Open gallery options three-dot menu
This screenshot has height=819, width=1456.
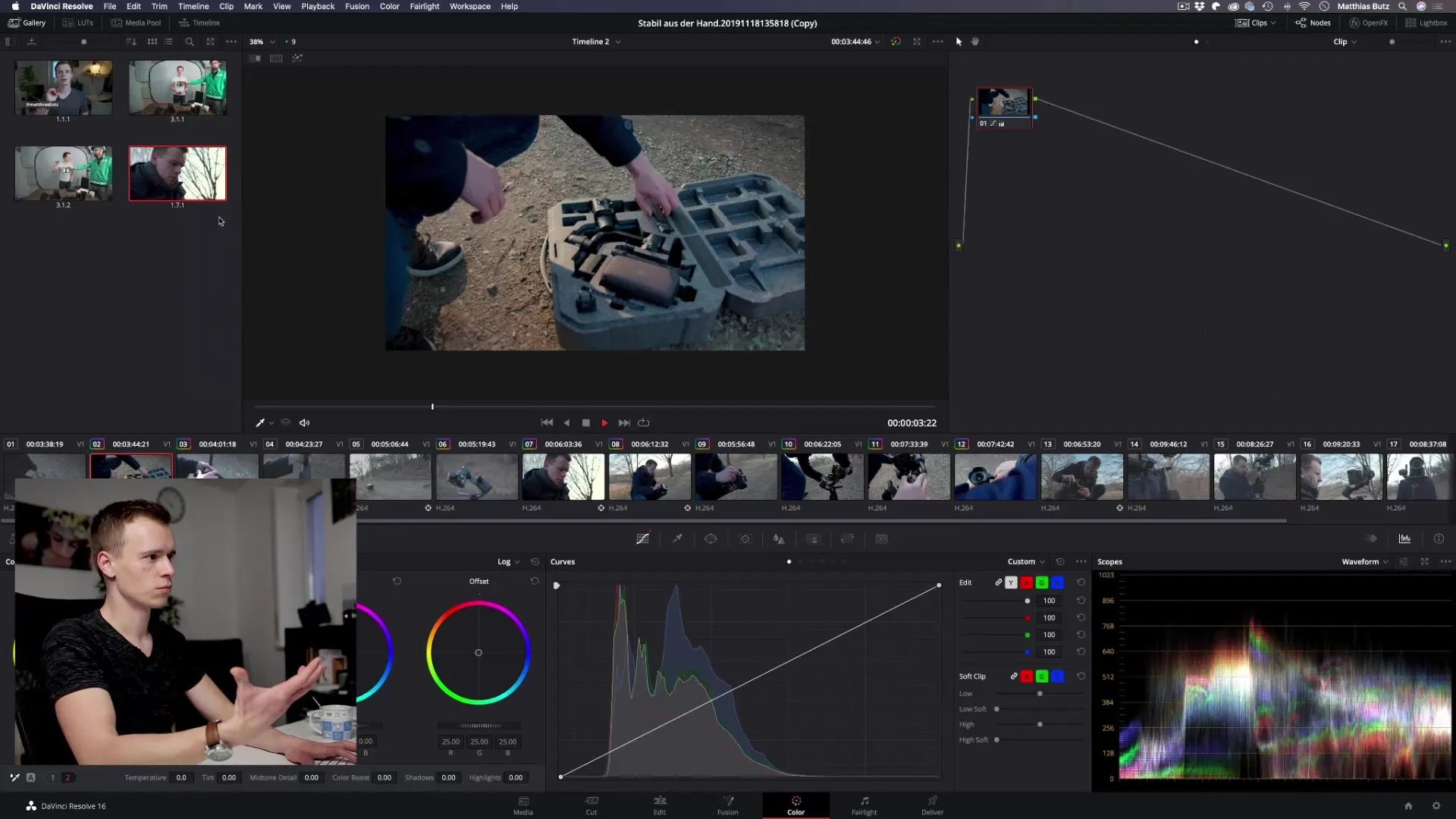pos(231,42)
